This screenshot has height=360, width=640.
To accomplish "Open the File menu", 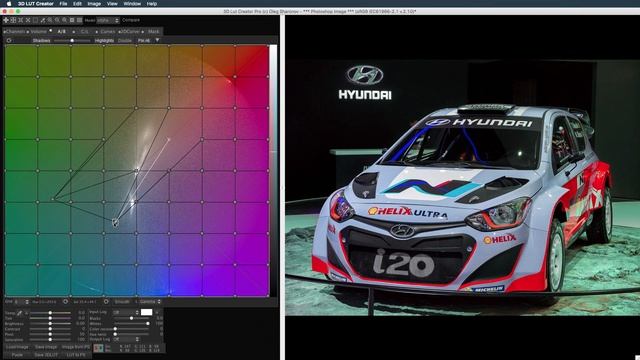I will [x=63, y=4].
